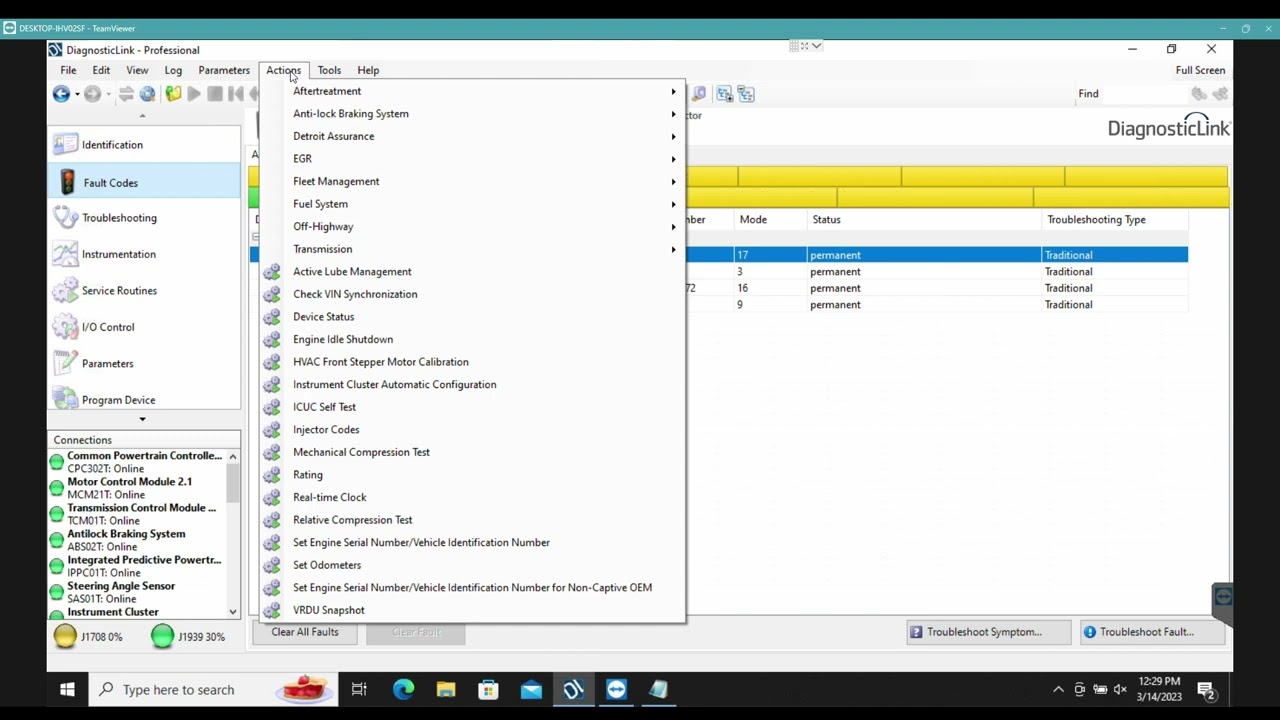Open Instrument Cluster Automatic Configuration

(472, 385)
